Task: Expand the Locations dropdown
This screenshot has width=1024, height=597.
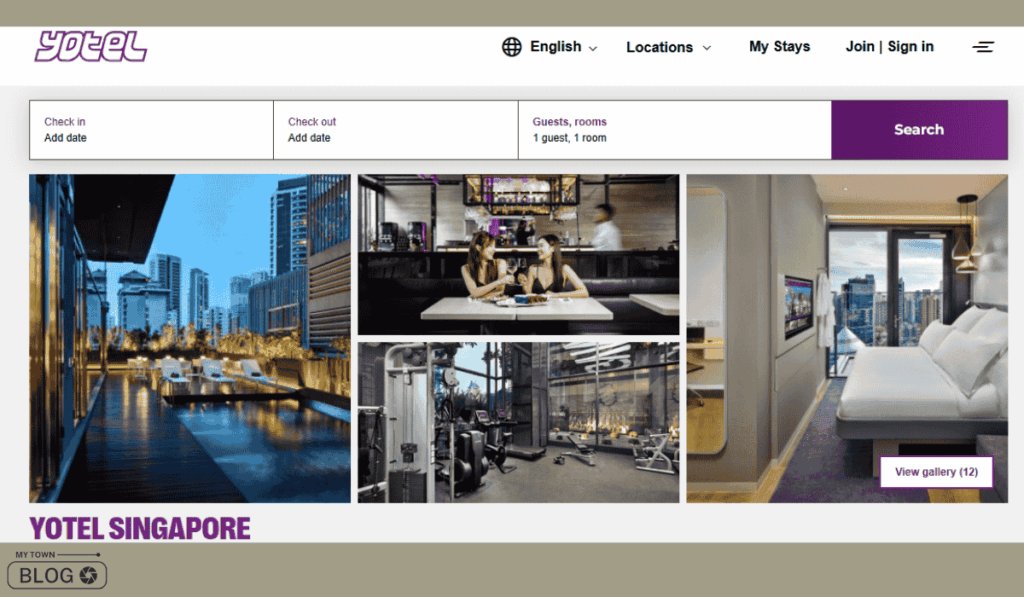Action: [x=669, y=48]
